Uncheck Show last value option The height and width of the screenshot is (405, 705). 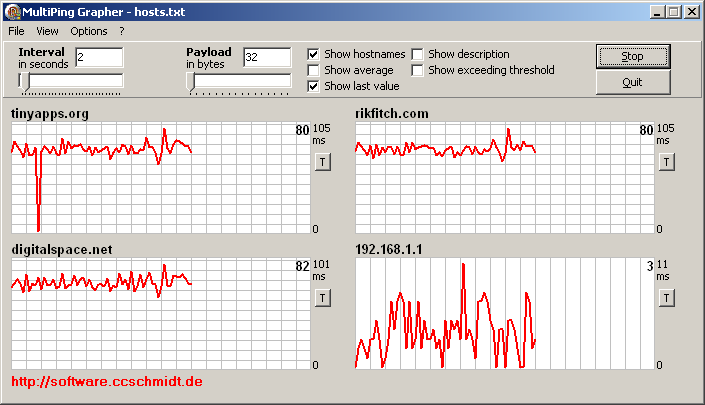tap(314, 86)
